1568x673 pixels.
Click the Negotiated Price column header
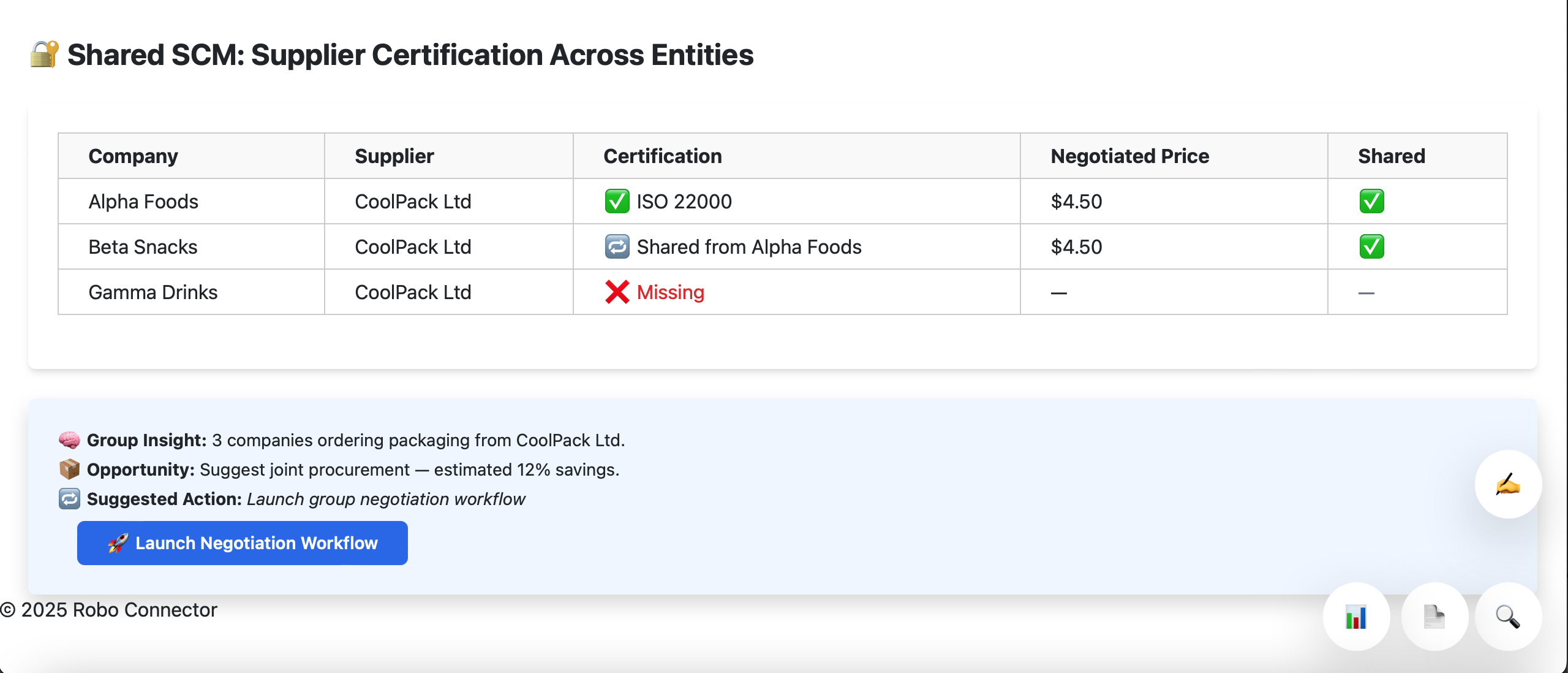click(x=1129, y=156)
